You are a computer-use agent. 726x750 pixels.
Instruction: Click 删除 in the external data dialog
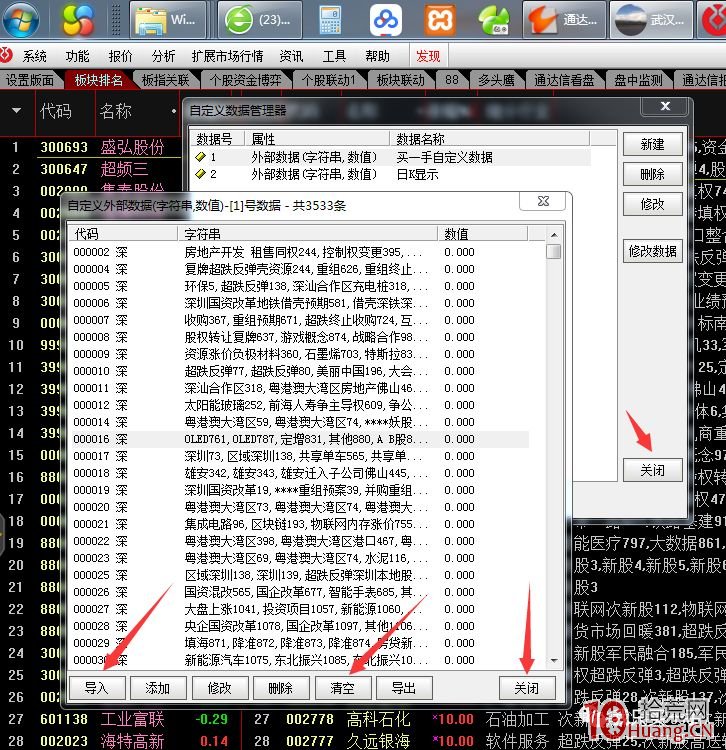pyautogui.click(x=281, y=688)
